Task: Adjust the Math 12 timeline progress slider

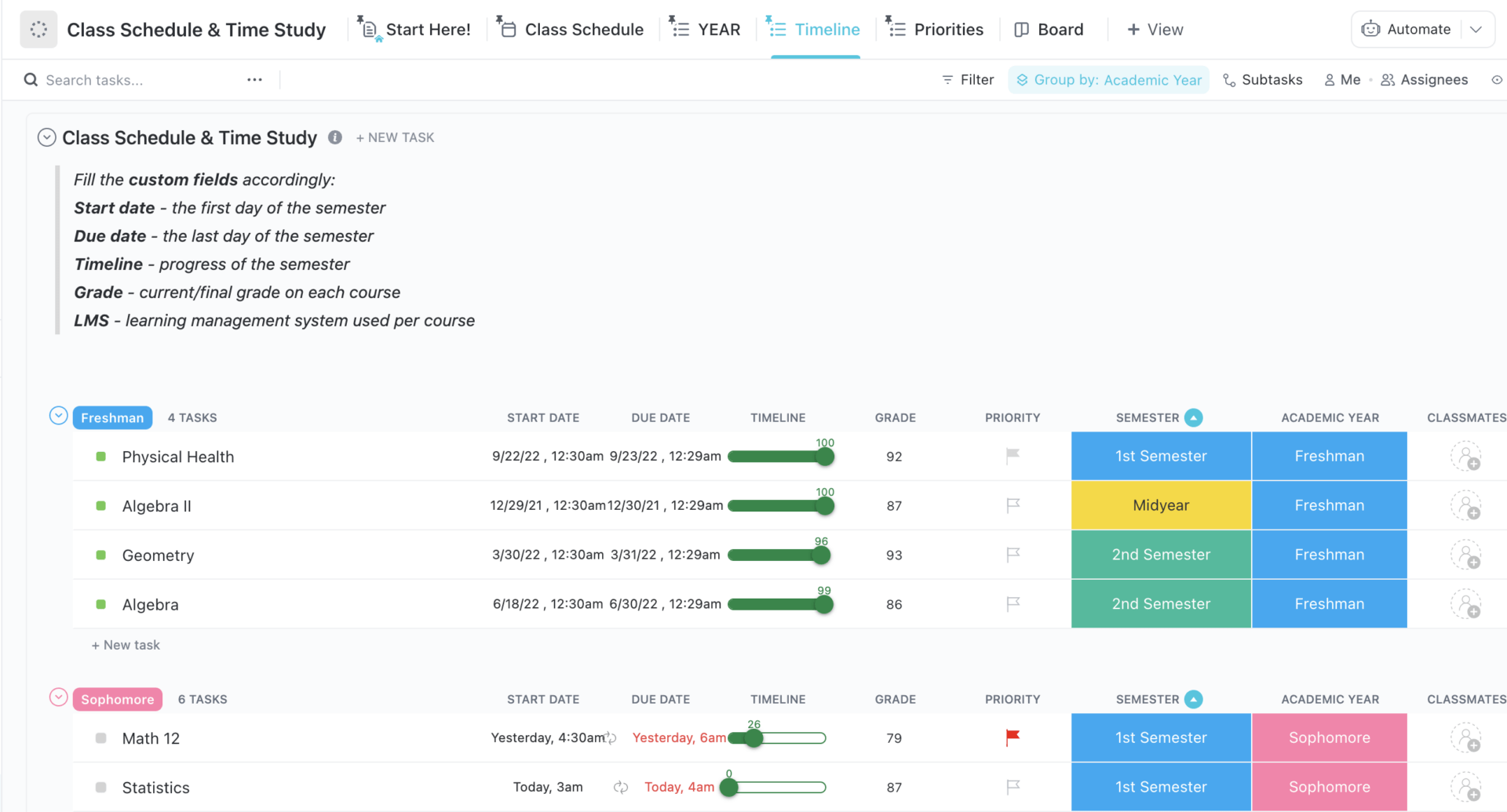Action: click(754, 738)
